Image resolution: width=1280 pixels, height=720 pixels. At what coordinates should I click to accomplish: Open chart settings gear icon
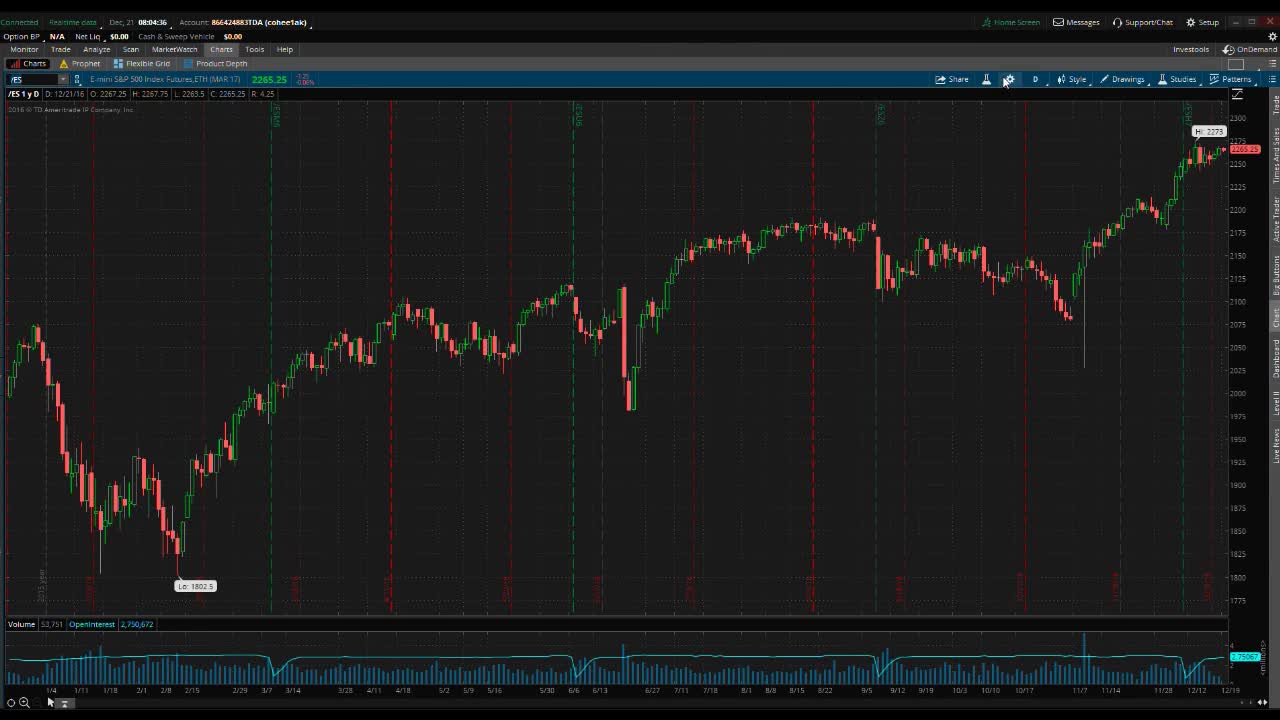1009,79
